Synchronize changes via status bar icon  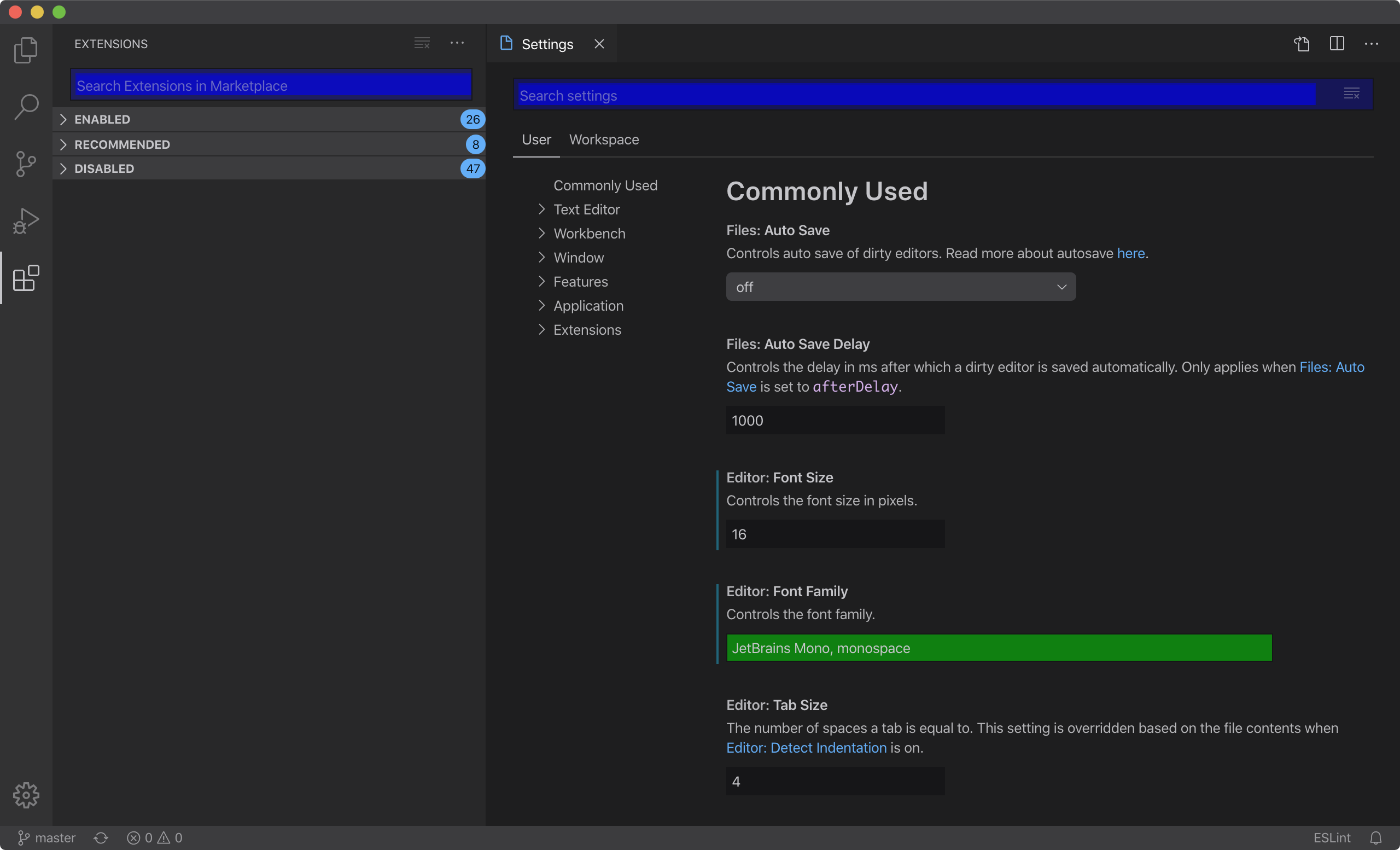[101, 837]
